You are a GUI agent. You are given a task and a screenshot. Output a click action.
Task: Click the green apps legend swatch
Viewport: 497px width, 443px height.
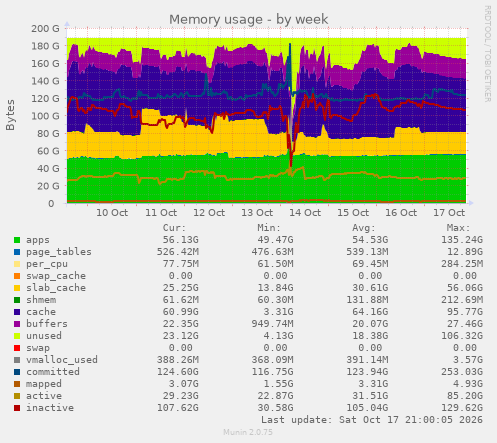(x=17, y=240)
